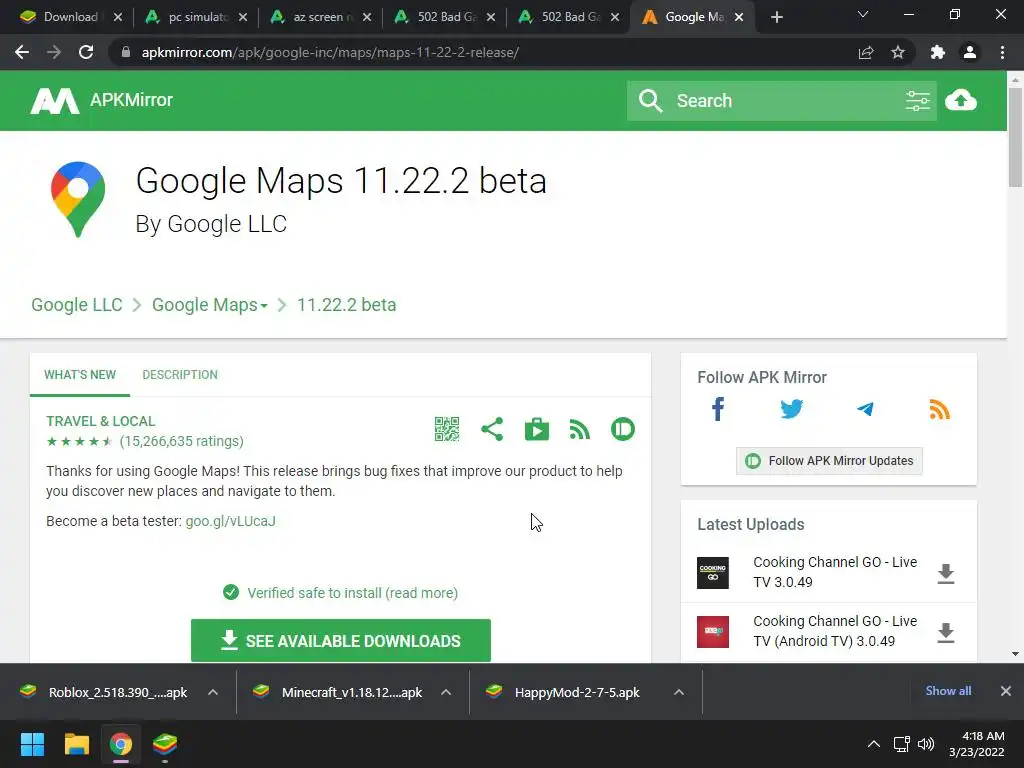
Task: Click Cooking Channel GO Live TV thumbnail
Action: 712,573
